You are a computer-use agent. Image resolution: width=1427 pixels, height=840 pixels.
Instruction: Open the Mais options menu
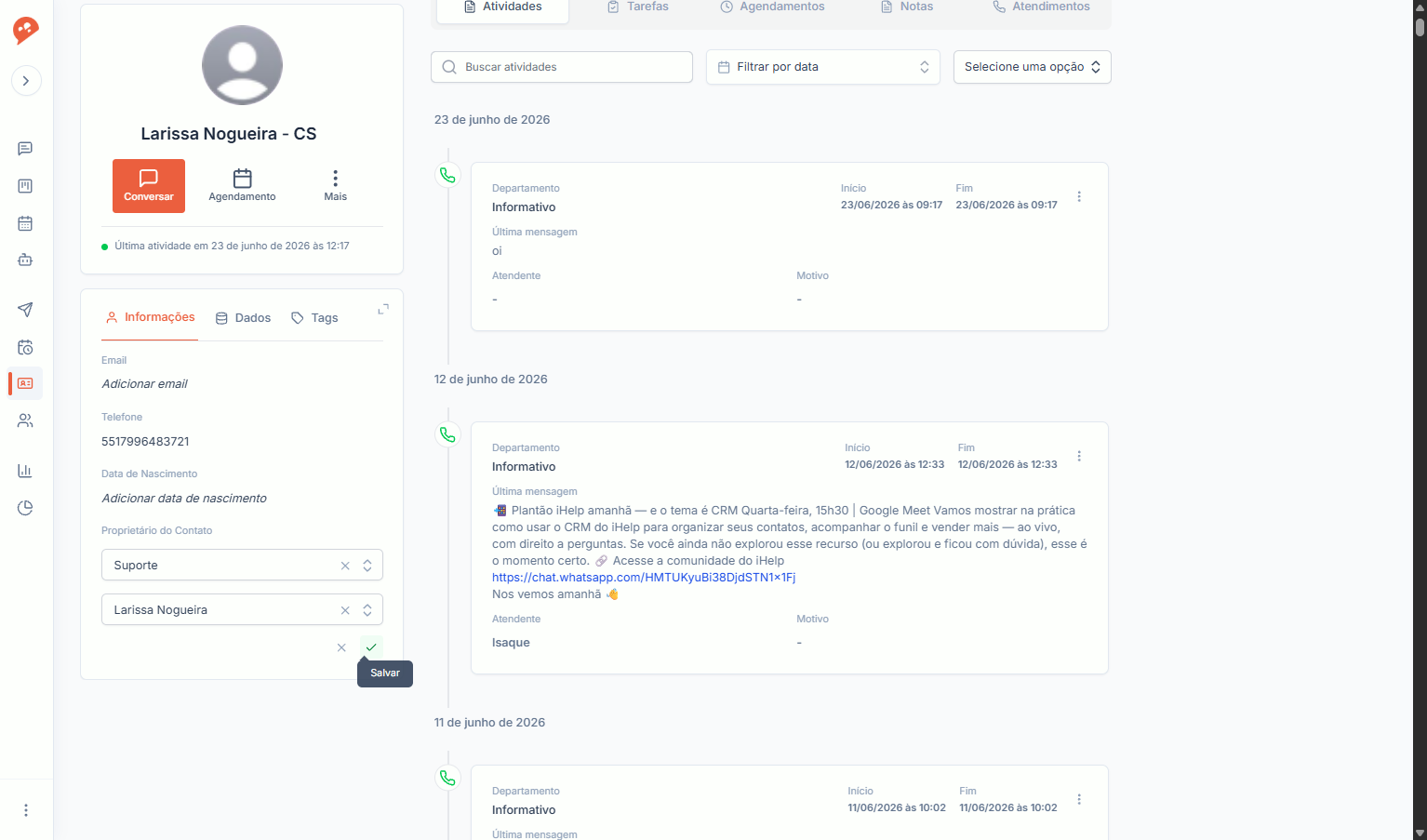coord(335,186)
